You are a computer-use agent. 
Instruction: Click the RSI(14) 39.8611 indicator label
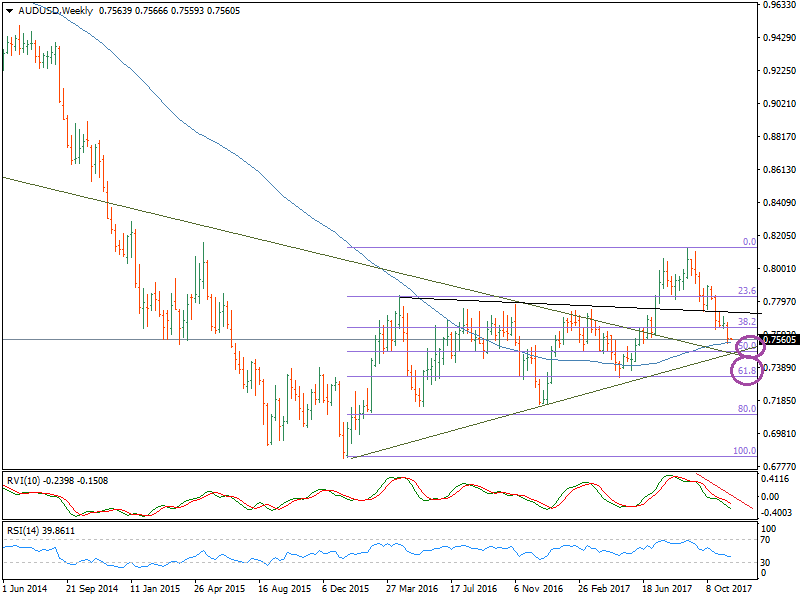coord(41,531)
